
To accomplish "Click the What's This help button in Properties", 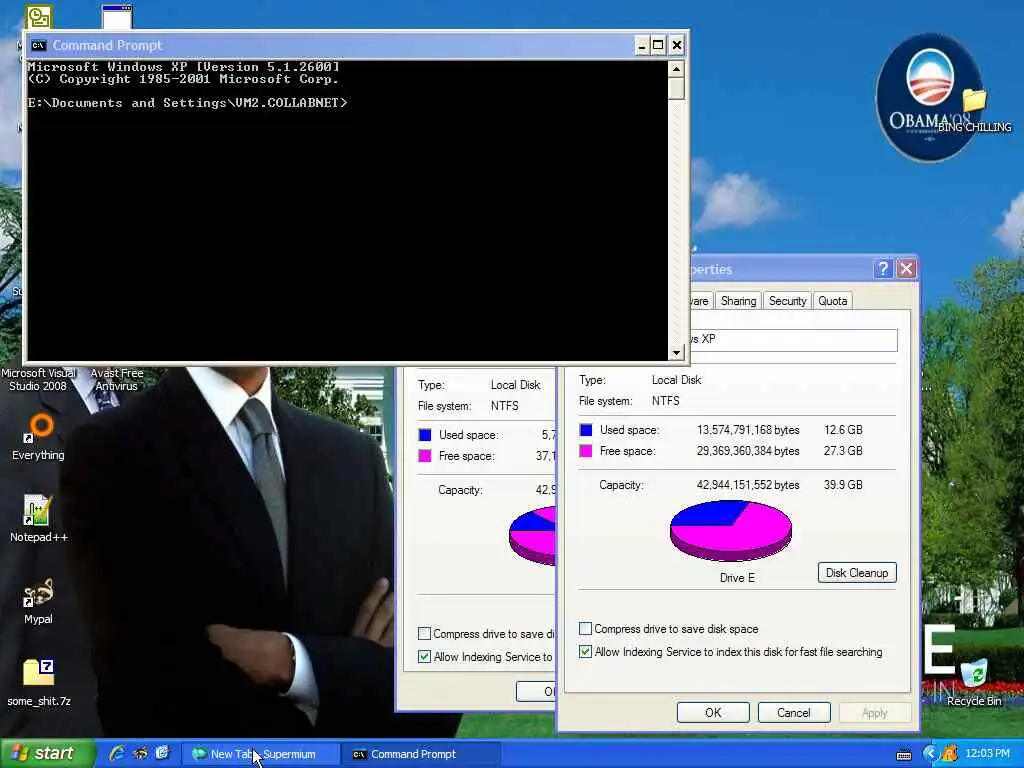I will (883, 268).
